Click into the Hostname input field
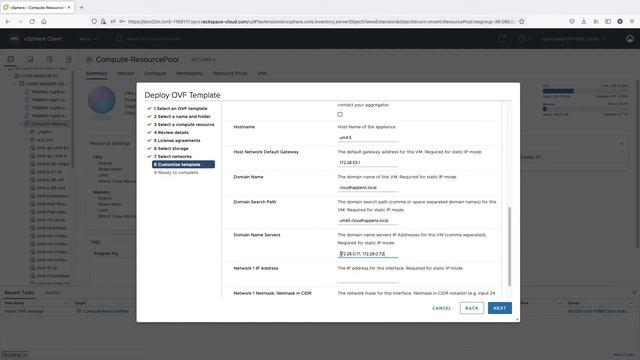Screen dimensions: 640x360 click(x=368, y=138)
